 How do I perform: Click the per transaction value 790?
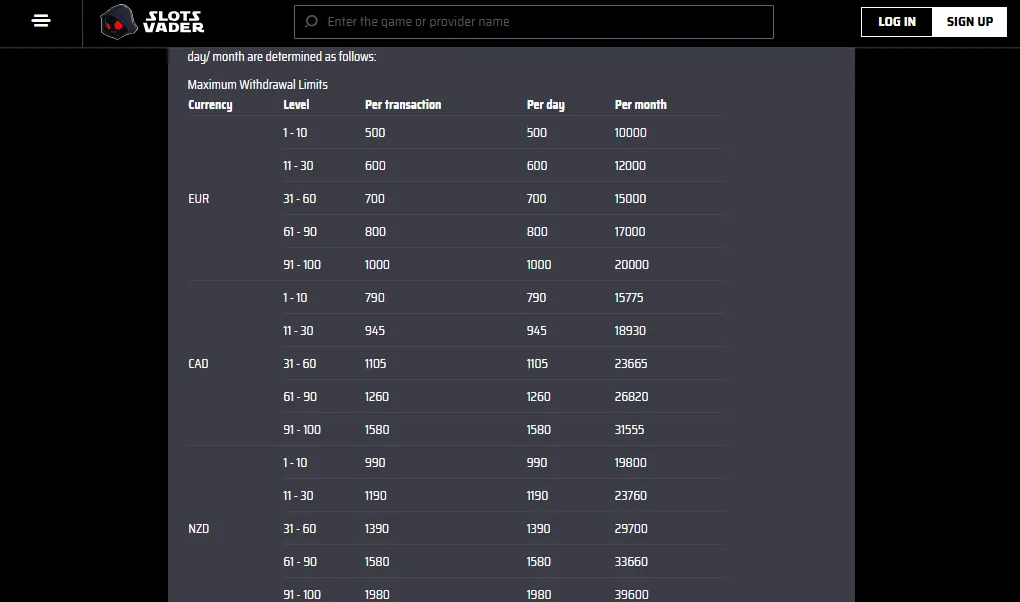coord(375,298)
